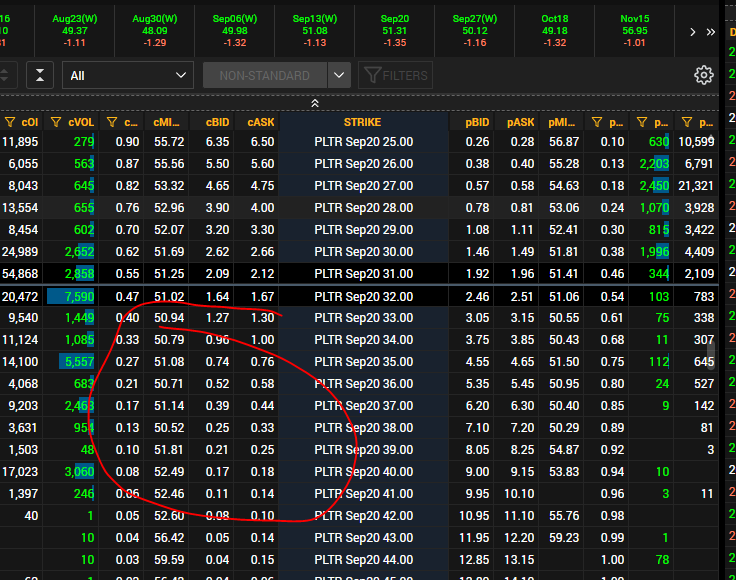The height and width of the screenshot is (580, 736).
Task: Click put open interest 21,321 cell
Action: (696, 186)
